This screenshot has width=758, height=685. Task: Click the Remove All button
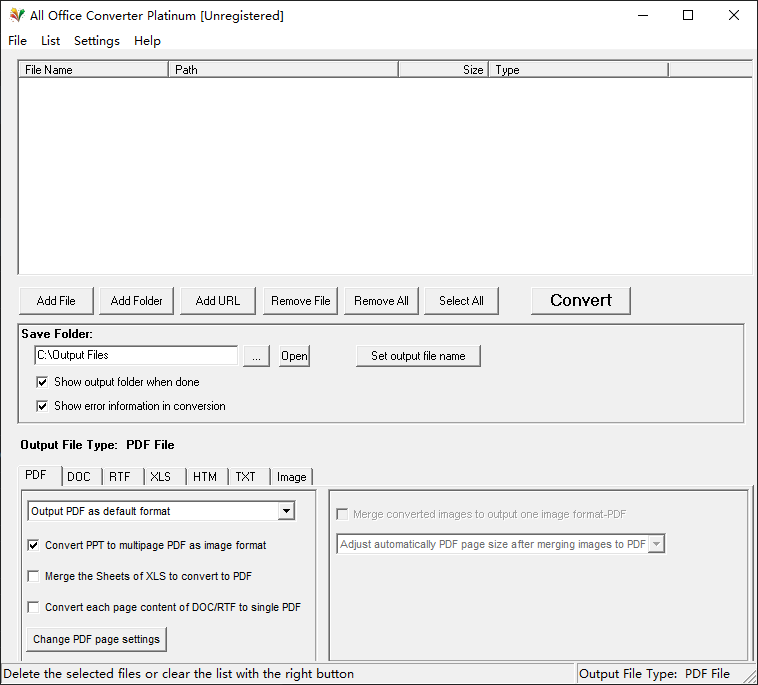(381, 301)
